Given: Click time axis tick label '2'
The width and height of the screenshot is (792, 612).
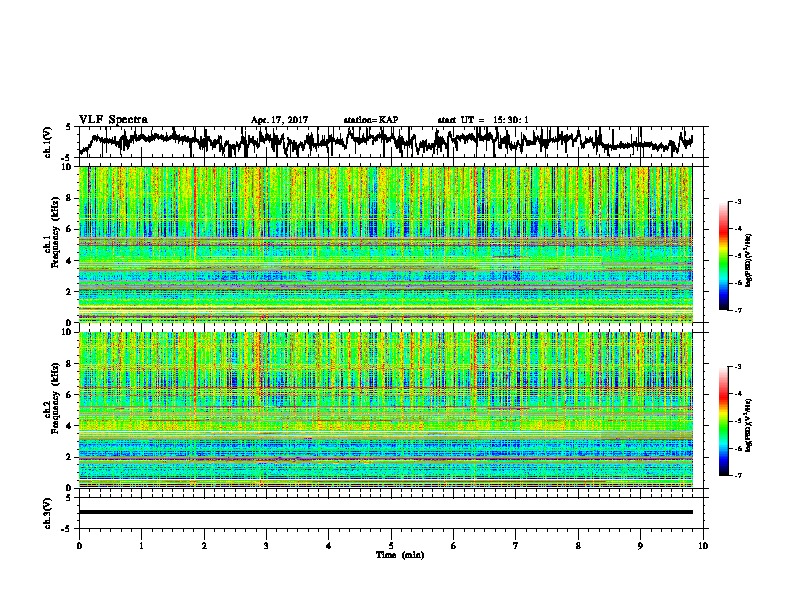Looking at the screenshot, I should [204, 546].
